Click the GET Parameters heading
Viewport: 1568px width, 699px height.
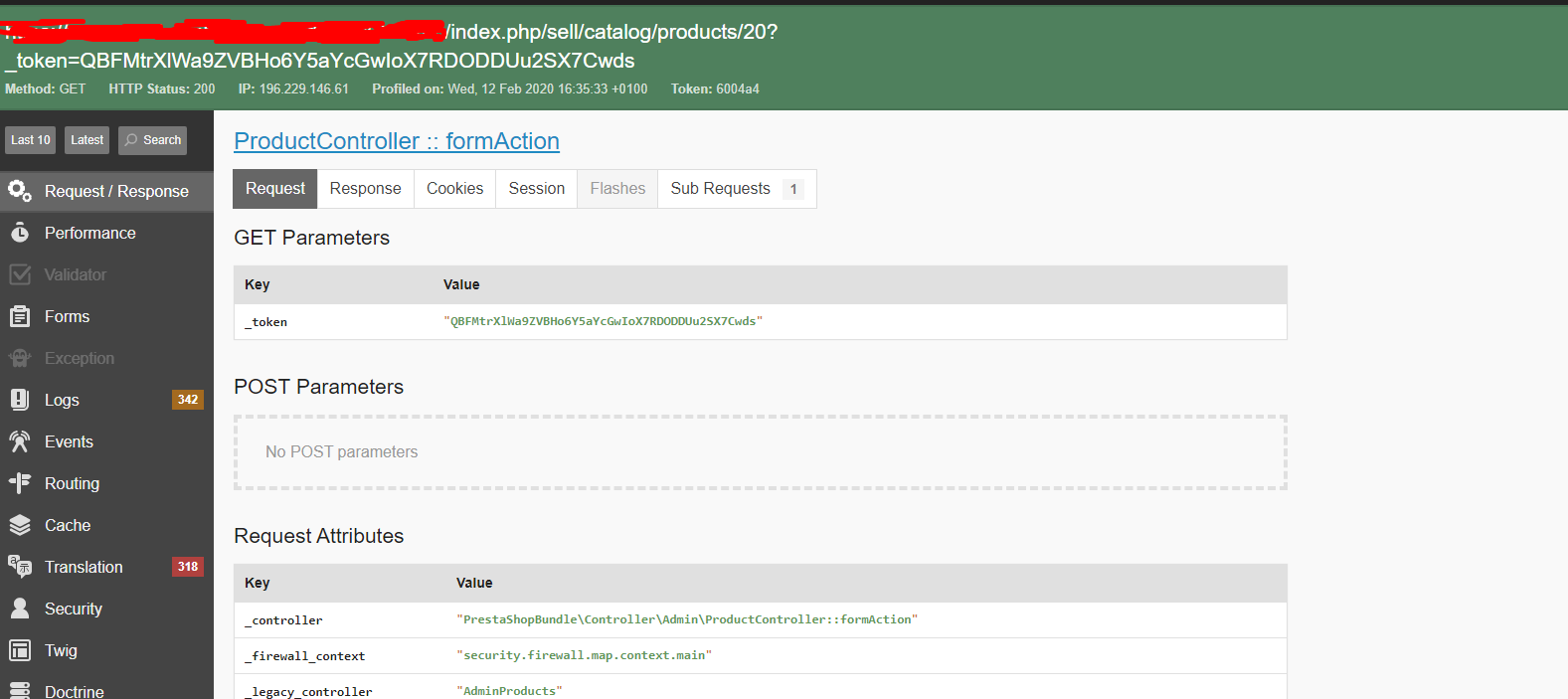click(312, 238)
